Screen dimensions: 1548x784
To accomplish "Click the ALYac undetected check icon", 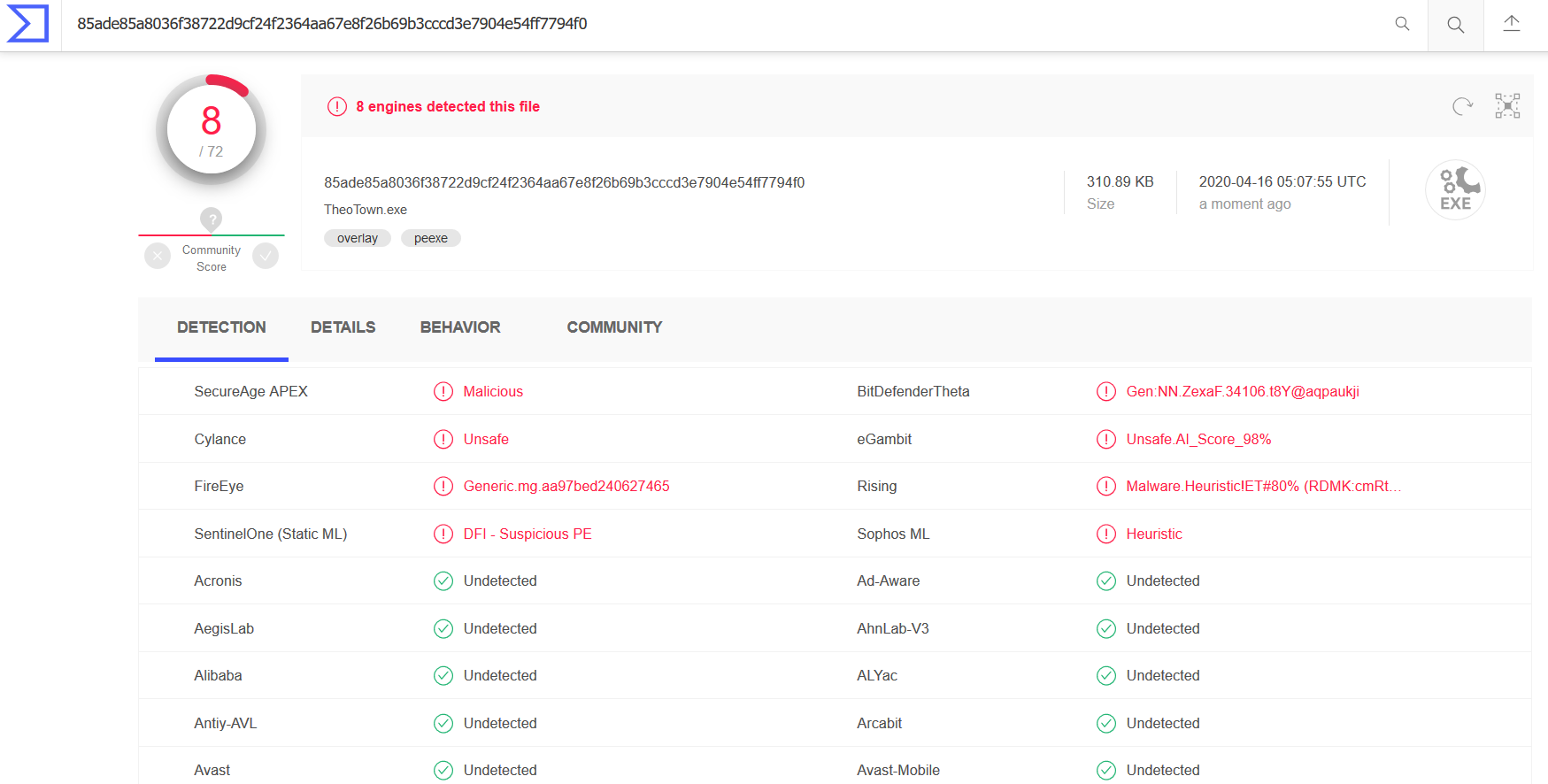I will click(x=1106, y=675).
